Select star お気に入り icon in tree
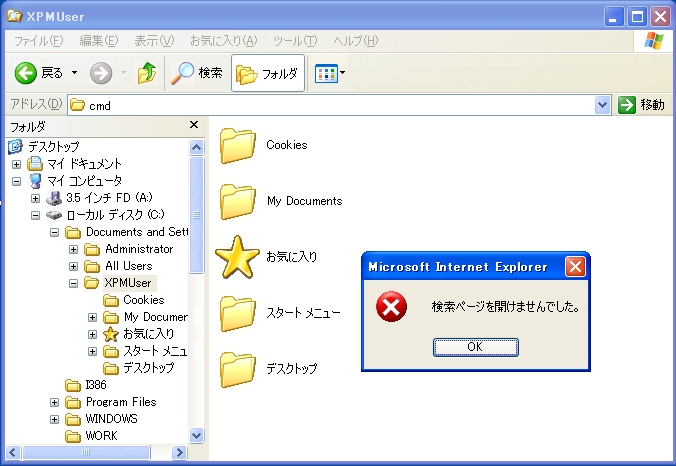The height and width of the screenshot is (466, 676). [111, 334]
